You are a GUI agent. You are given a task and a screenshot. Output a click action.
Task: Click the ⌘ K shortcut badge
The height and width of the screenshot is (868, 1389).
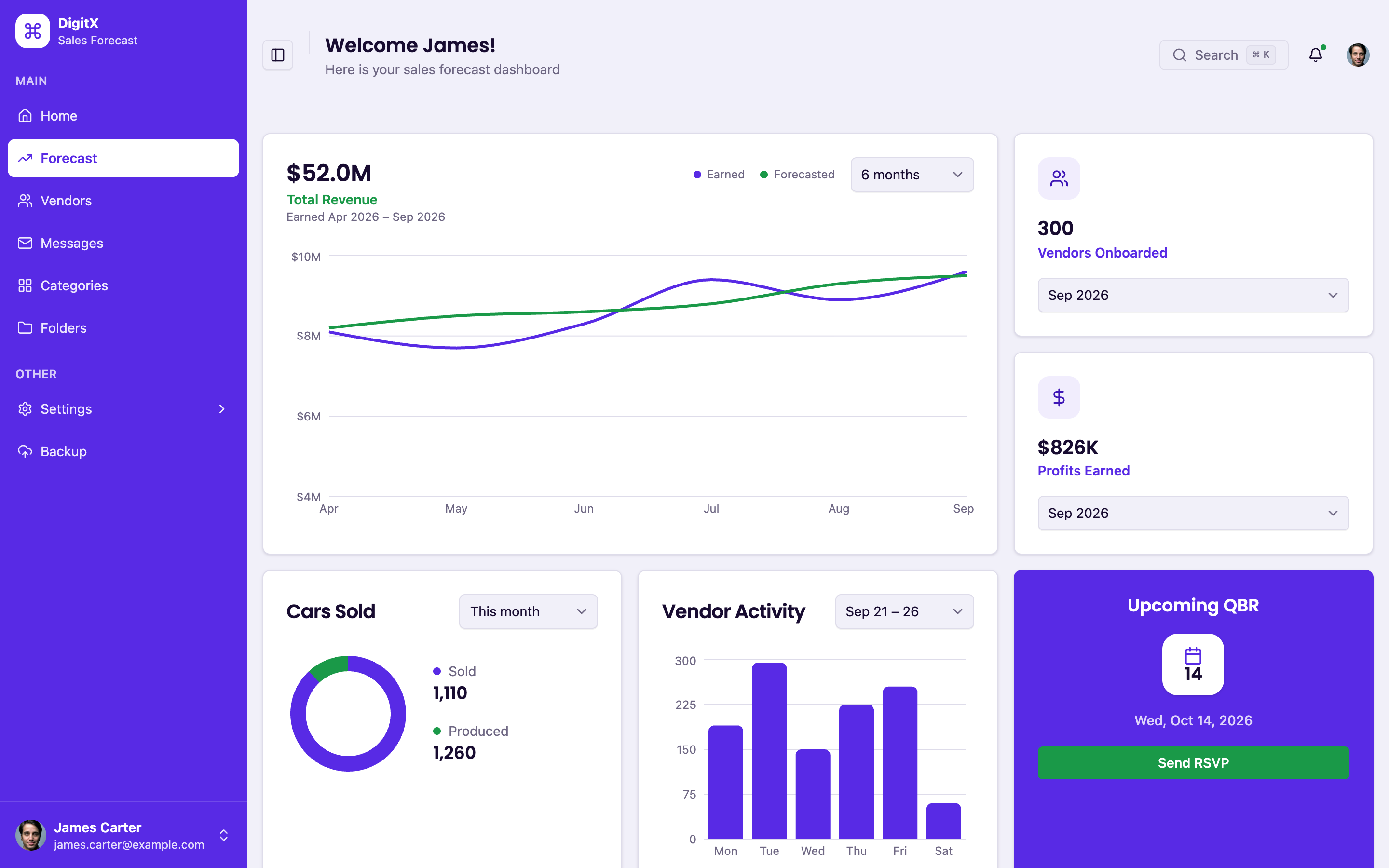pos(1261,55)
